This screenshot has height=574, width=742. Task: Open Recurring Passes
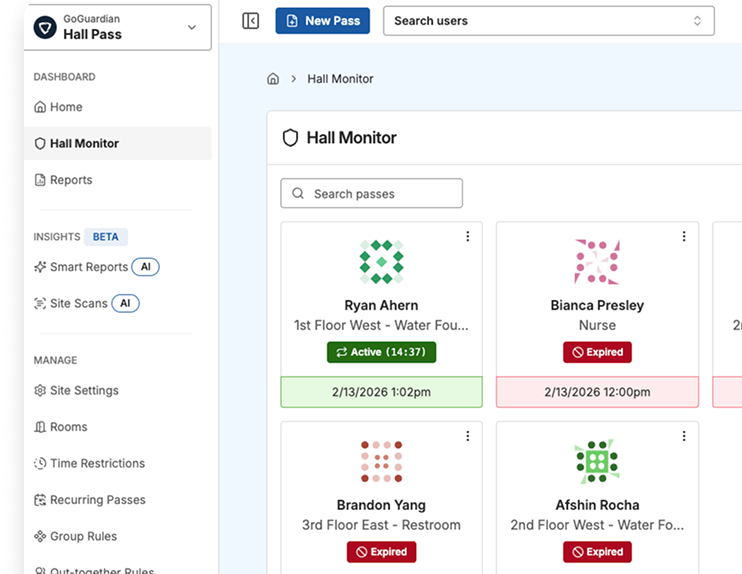tap(117, 500)
